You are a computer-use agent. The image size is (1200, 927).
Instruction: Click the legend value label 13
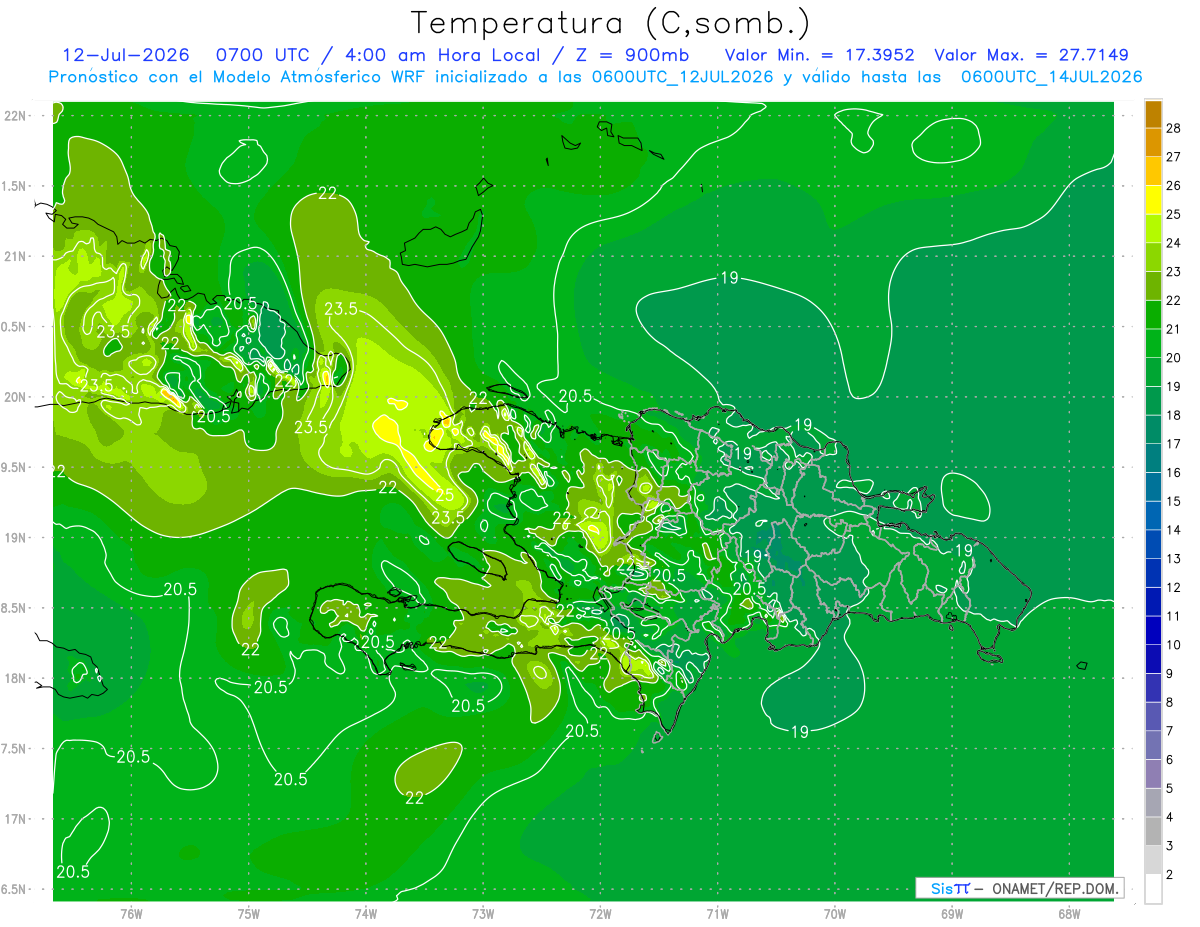click(1175, 559)
